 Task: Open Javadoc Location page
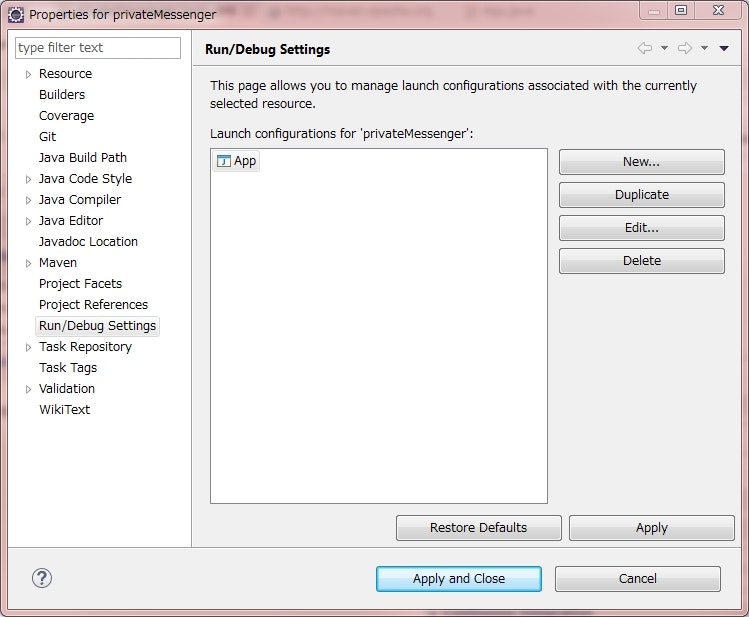[88, 242]
